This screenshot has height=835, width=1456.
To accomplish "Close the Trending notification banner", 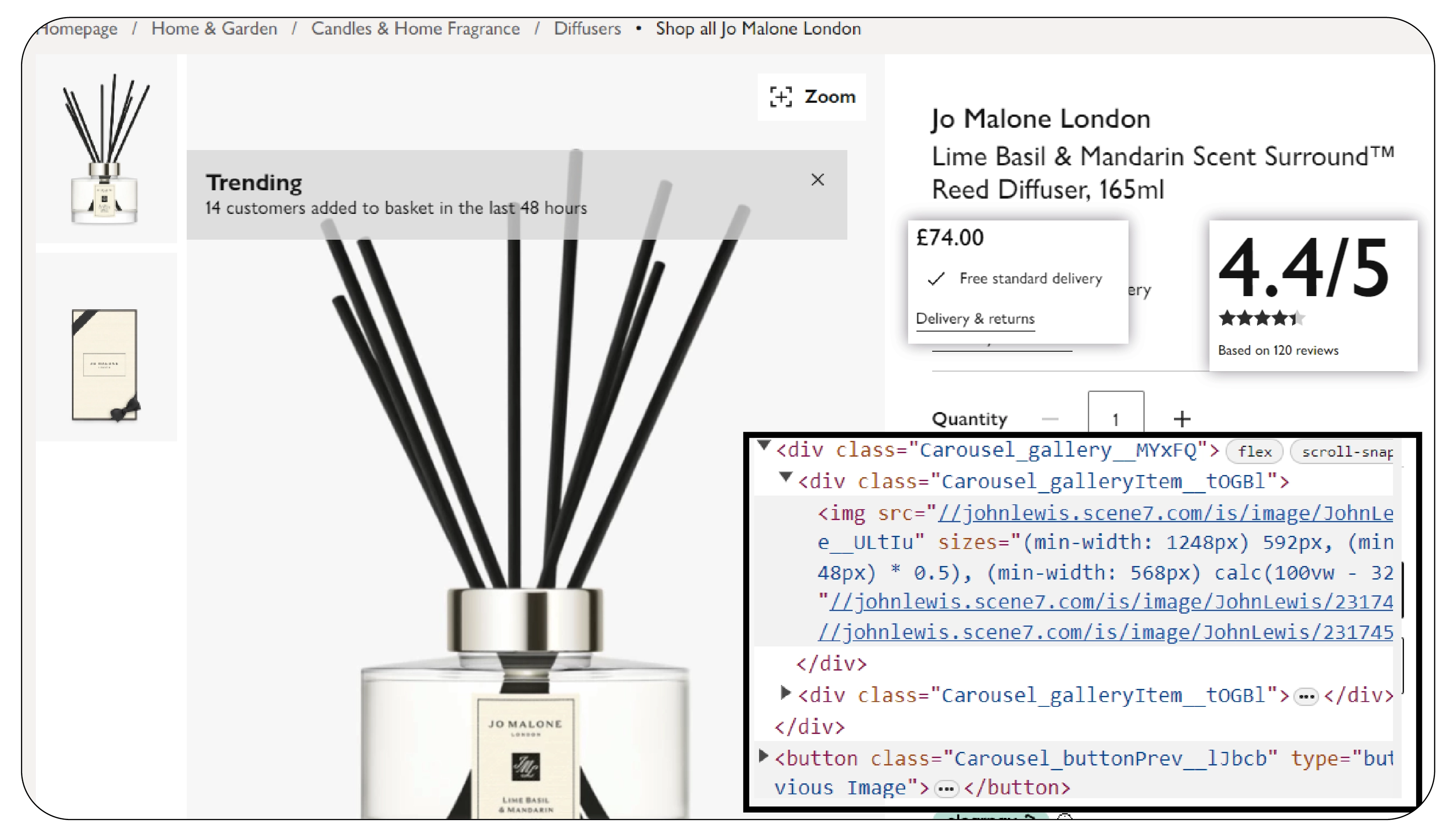I will (818, 180).
